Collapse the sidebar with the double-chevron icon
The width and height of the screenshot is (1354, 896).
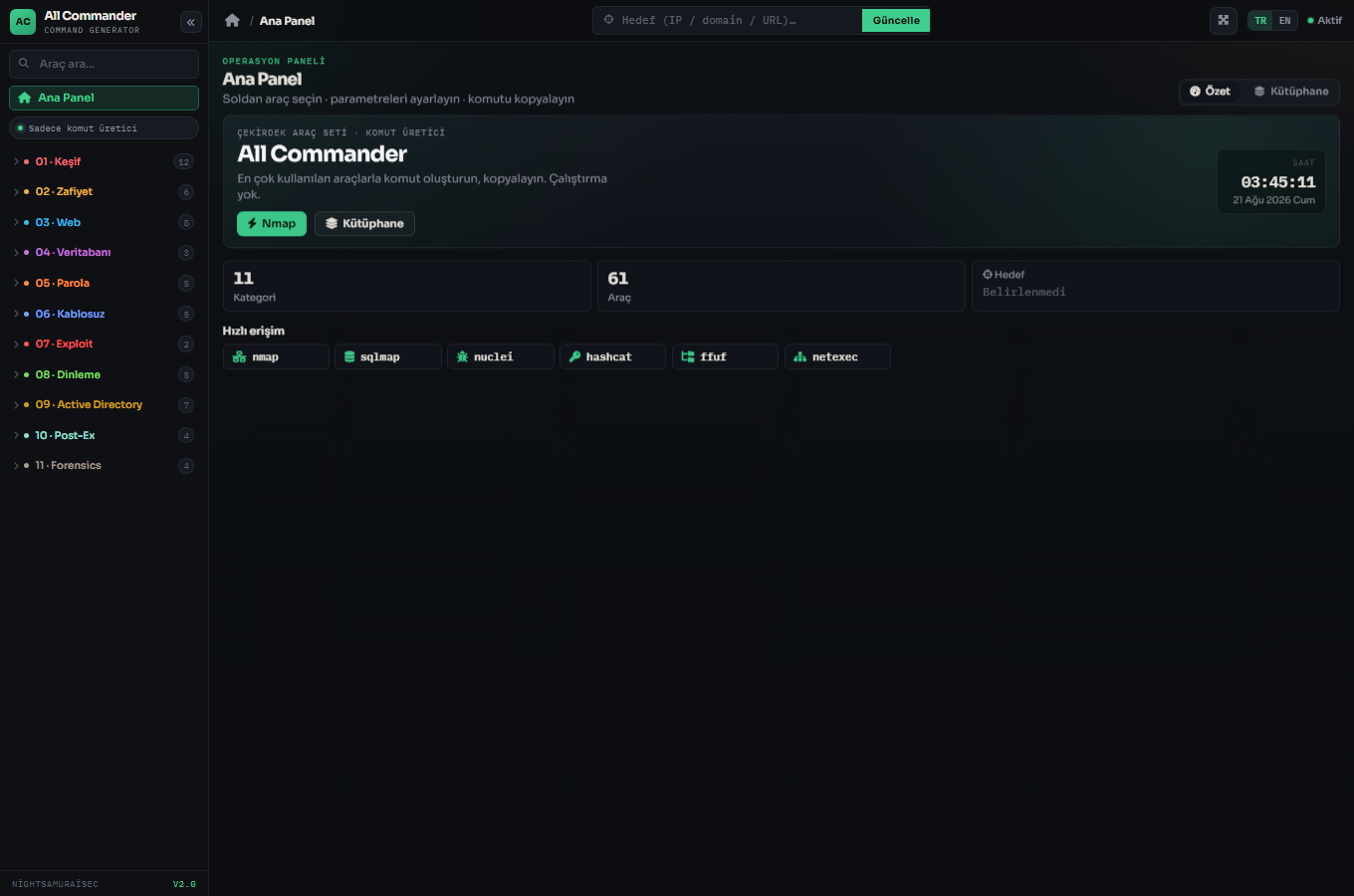[191, 22]
